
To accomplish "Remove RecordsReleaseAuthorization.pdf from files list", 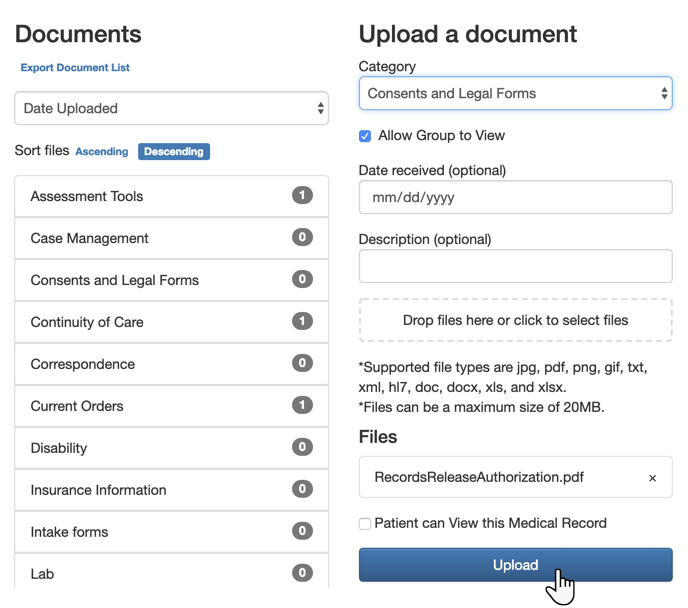I will (652, 478).
